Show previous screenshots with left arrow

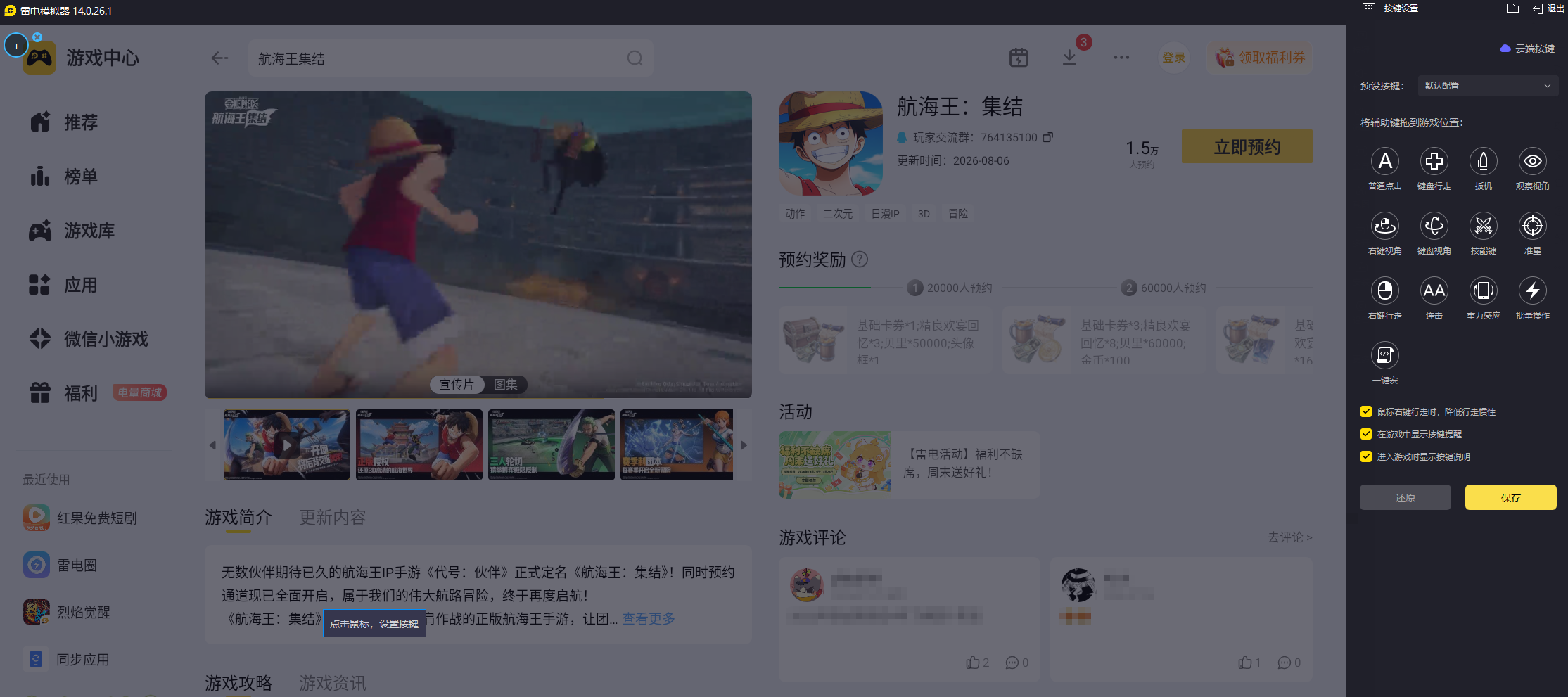pos(212,445)
